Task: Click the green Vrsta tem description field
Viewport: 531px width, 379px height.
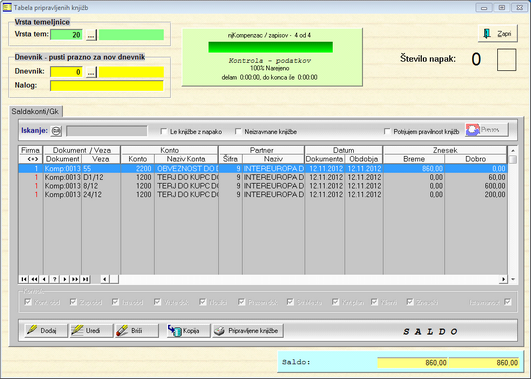Action: click(x=131, y=35)
